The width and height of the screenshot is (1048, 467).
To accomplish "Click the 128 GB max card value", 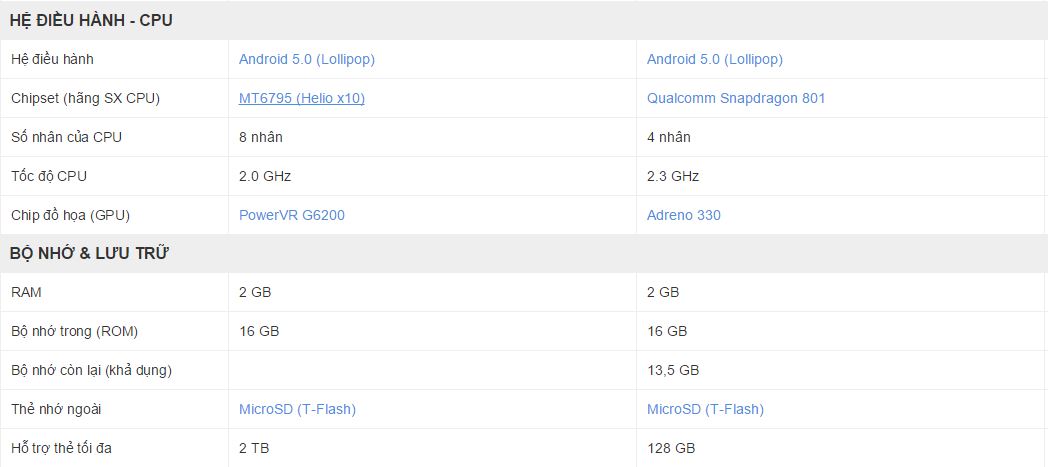I will tap(670, 448).
